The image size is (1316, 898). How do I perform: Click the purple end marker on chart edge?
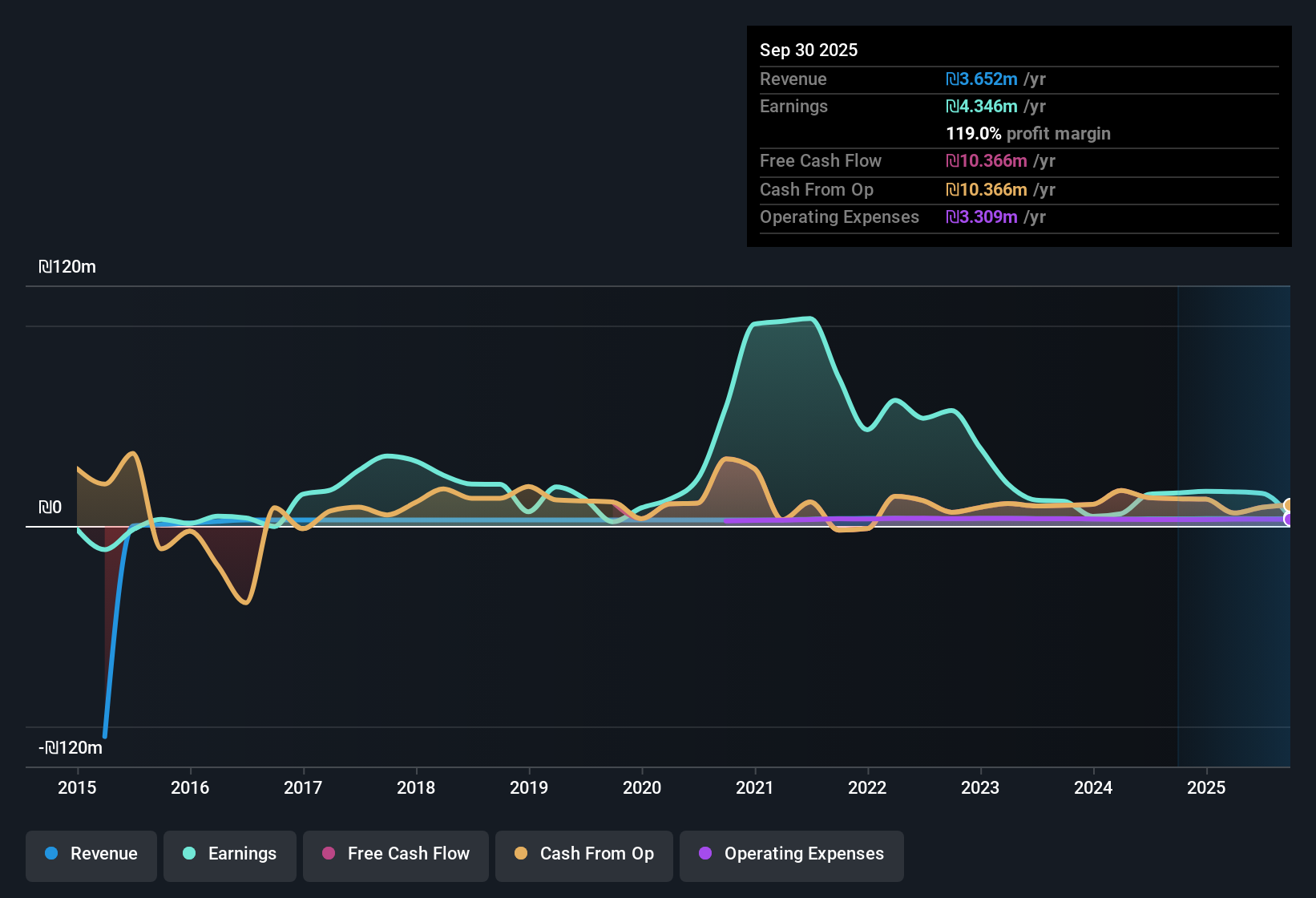coord(1289,520)
